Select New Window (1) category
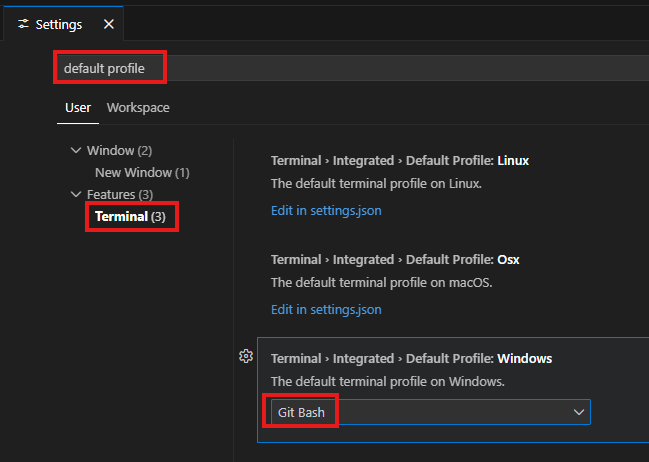 [x=142, y=172]
